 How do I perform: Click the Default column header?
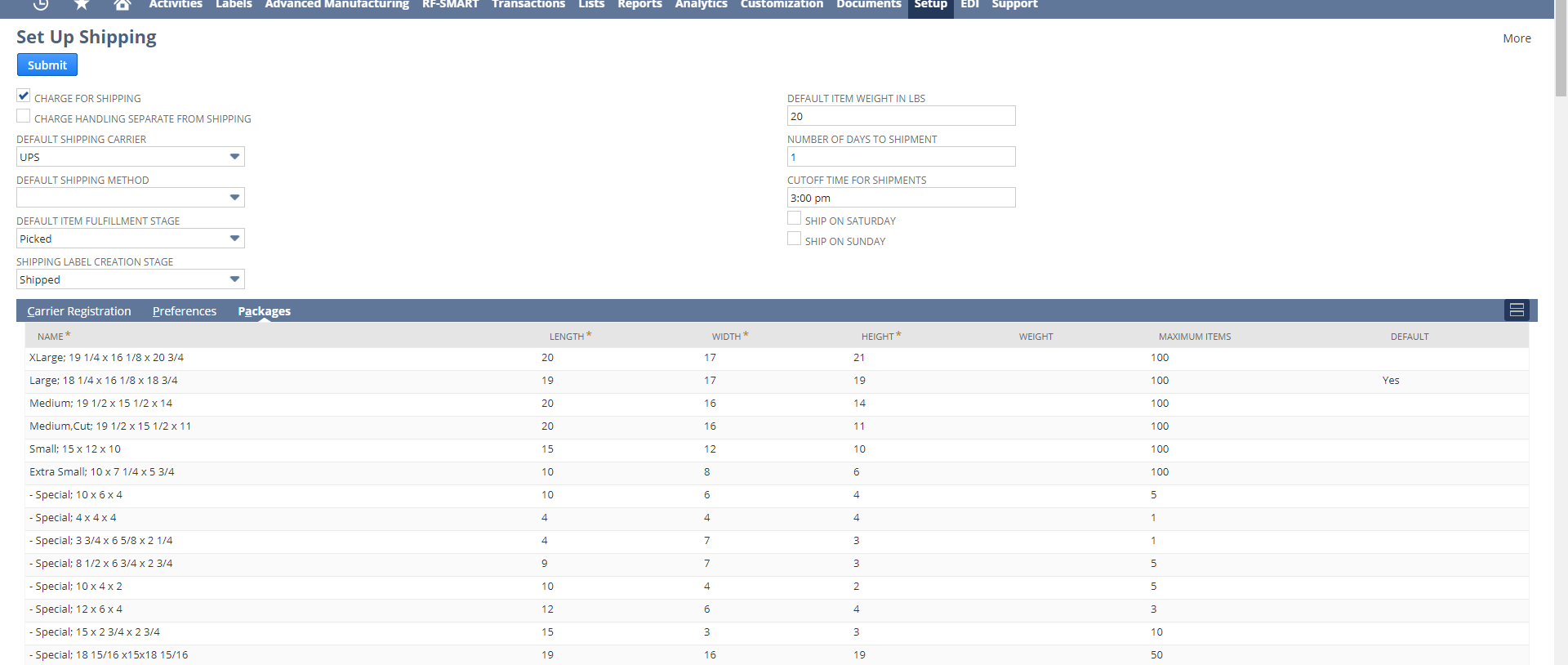[x=1410, y=337]
